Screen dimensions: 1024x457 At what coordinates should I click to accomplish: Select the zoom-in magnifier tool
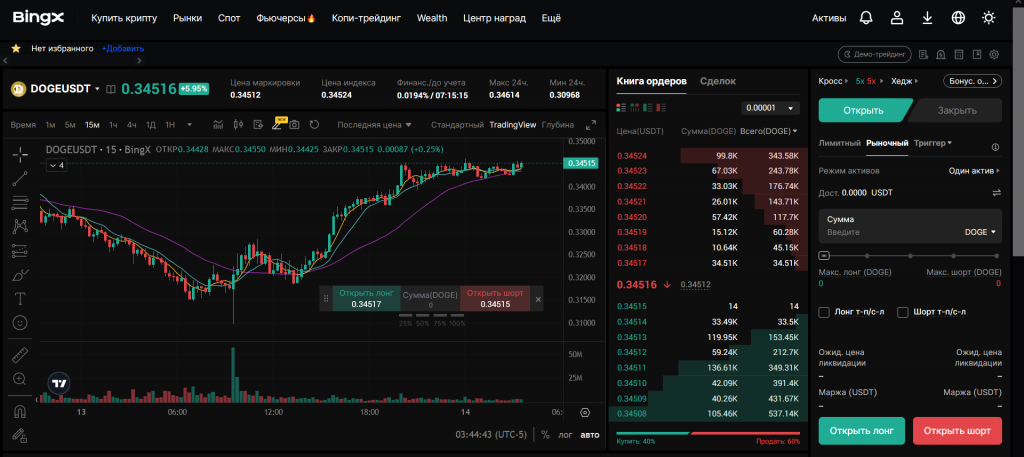click(x=20, y=379)
